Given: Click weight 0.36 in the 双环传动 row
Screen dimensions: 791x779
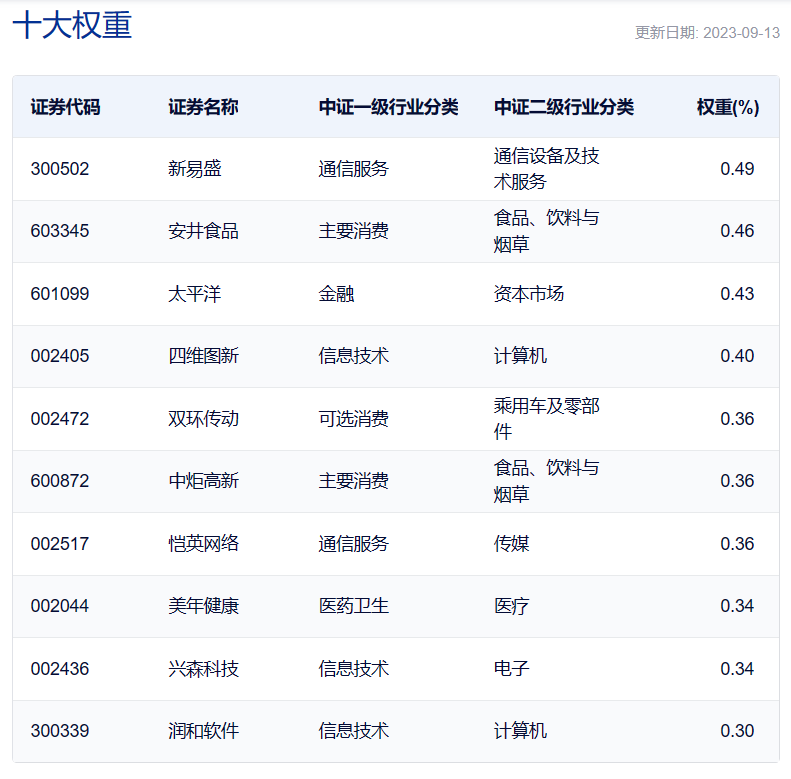Looking at the screenshot, I should click(737, 419).
